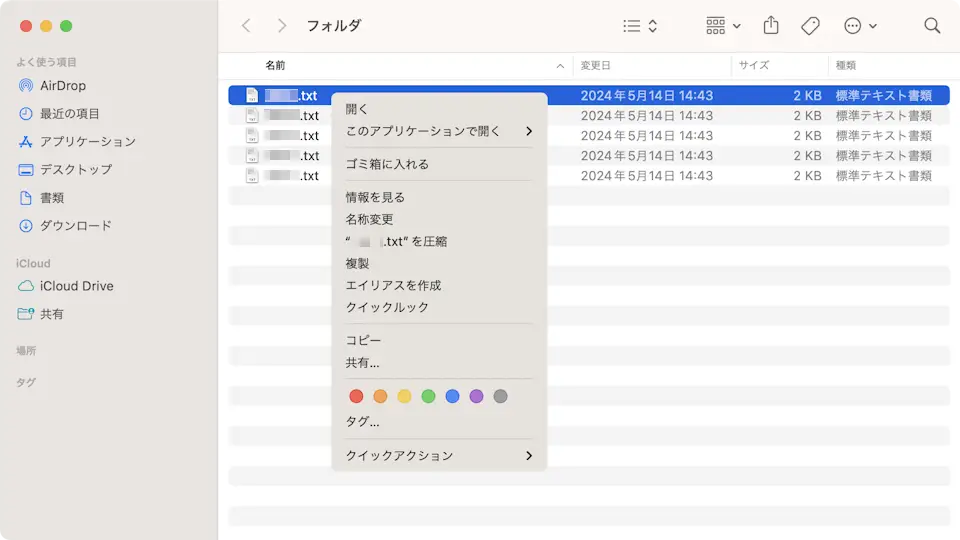Go forward with the right chevron
This screenshot has width=960, height=540.
(282, 26)
